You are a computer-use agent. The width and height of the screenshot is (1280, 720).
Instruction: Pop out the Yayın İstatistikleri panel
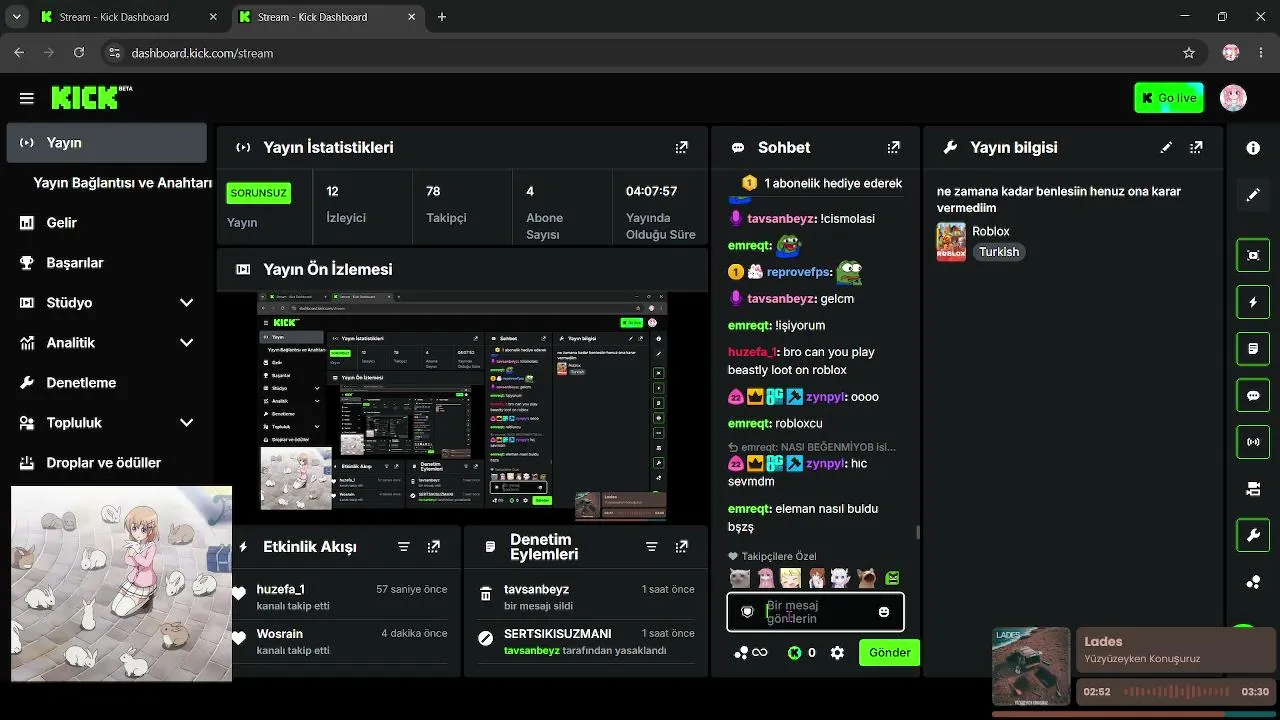point(682,147)
